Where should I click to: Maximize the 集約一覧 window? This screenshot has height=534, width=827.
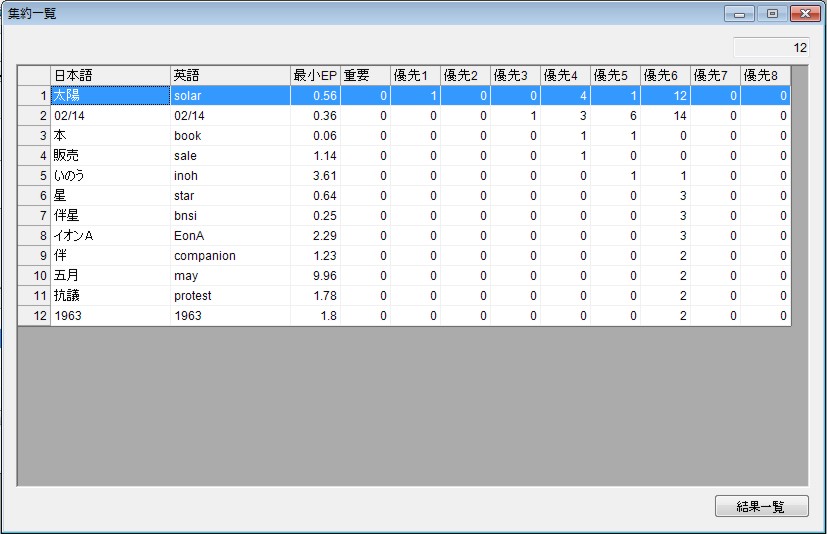tap(771, 13)
